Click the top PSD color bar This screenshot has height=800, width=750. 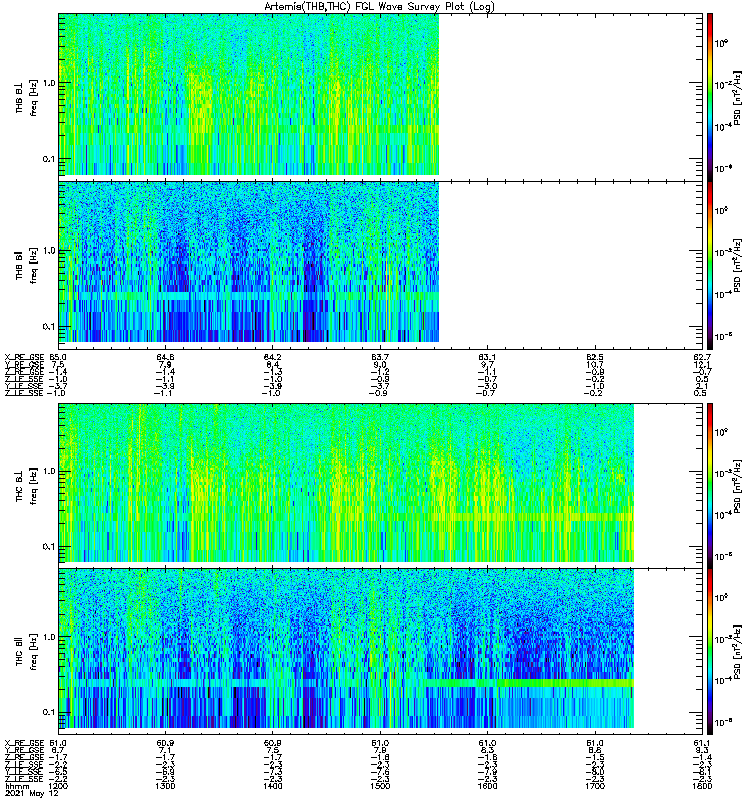click(x=710, y=97)
